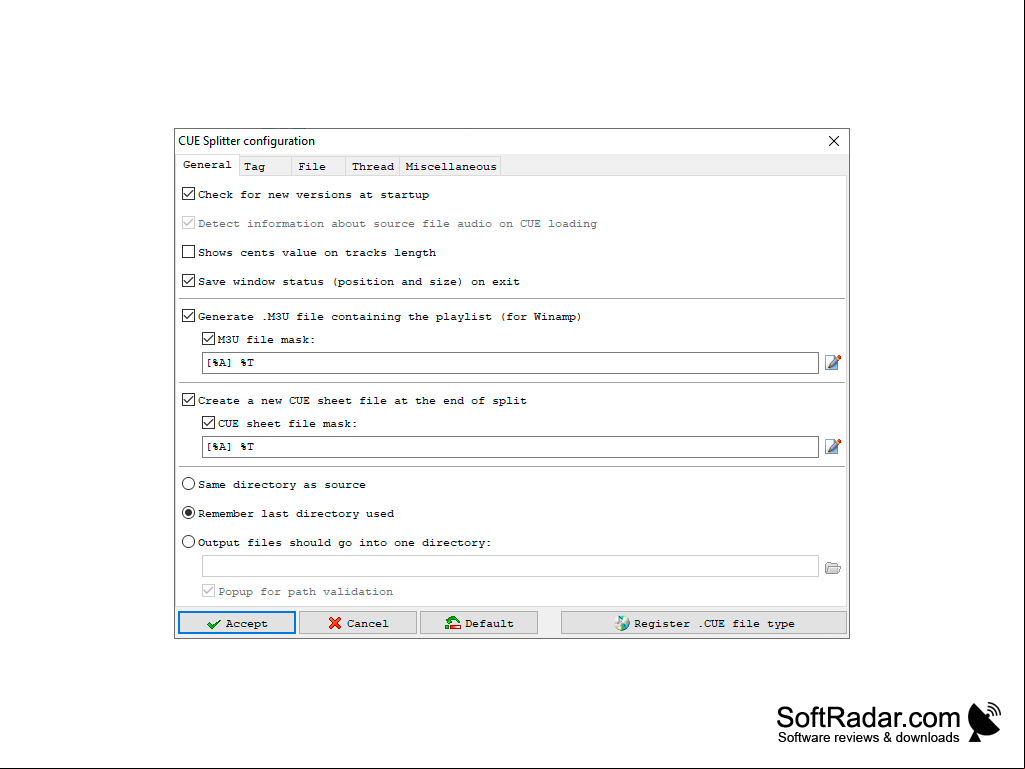Browse for output directory folder icon

click(x=832, y=568)
